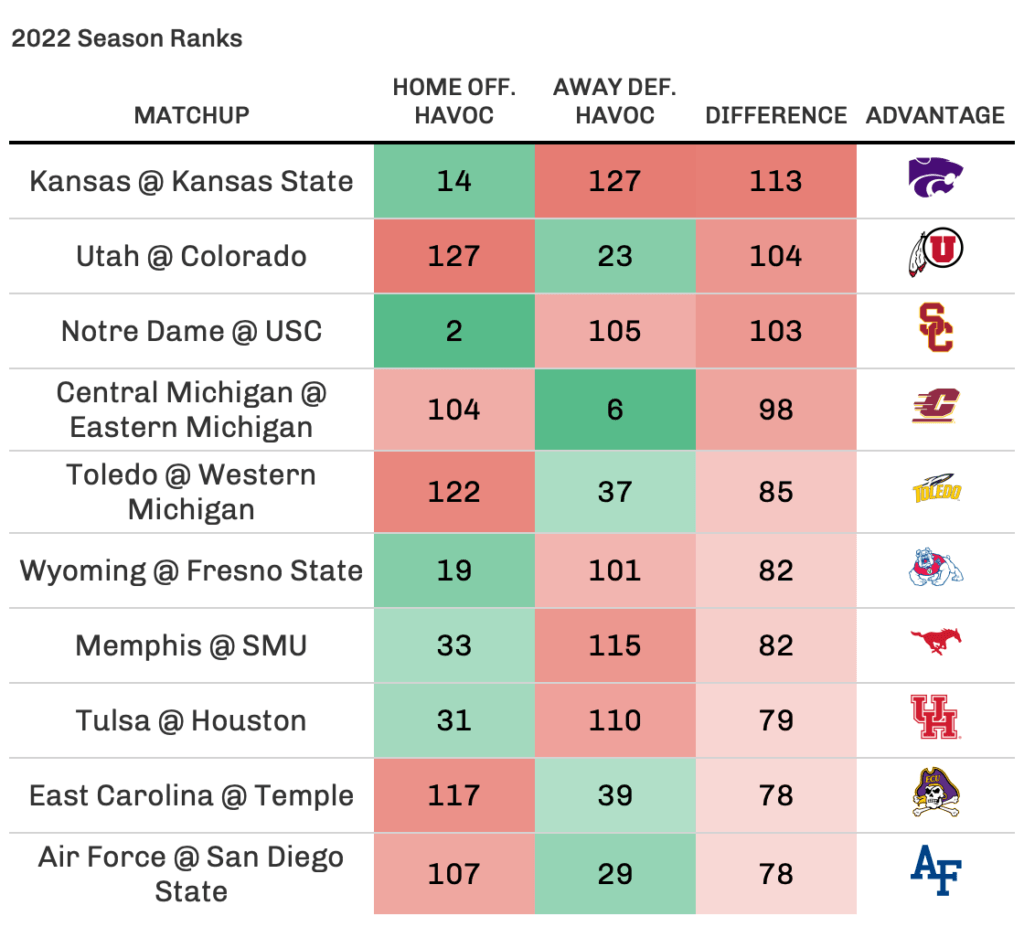The width and height of the screenshot is (1024, 927).
Task: Click the Toledo Rockets logo
Action: tap(935, 491)
